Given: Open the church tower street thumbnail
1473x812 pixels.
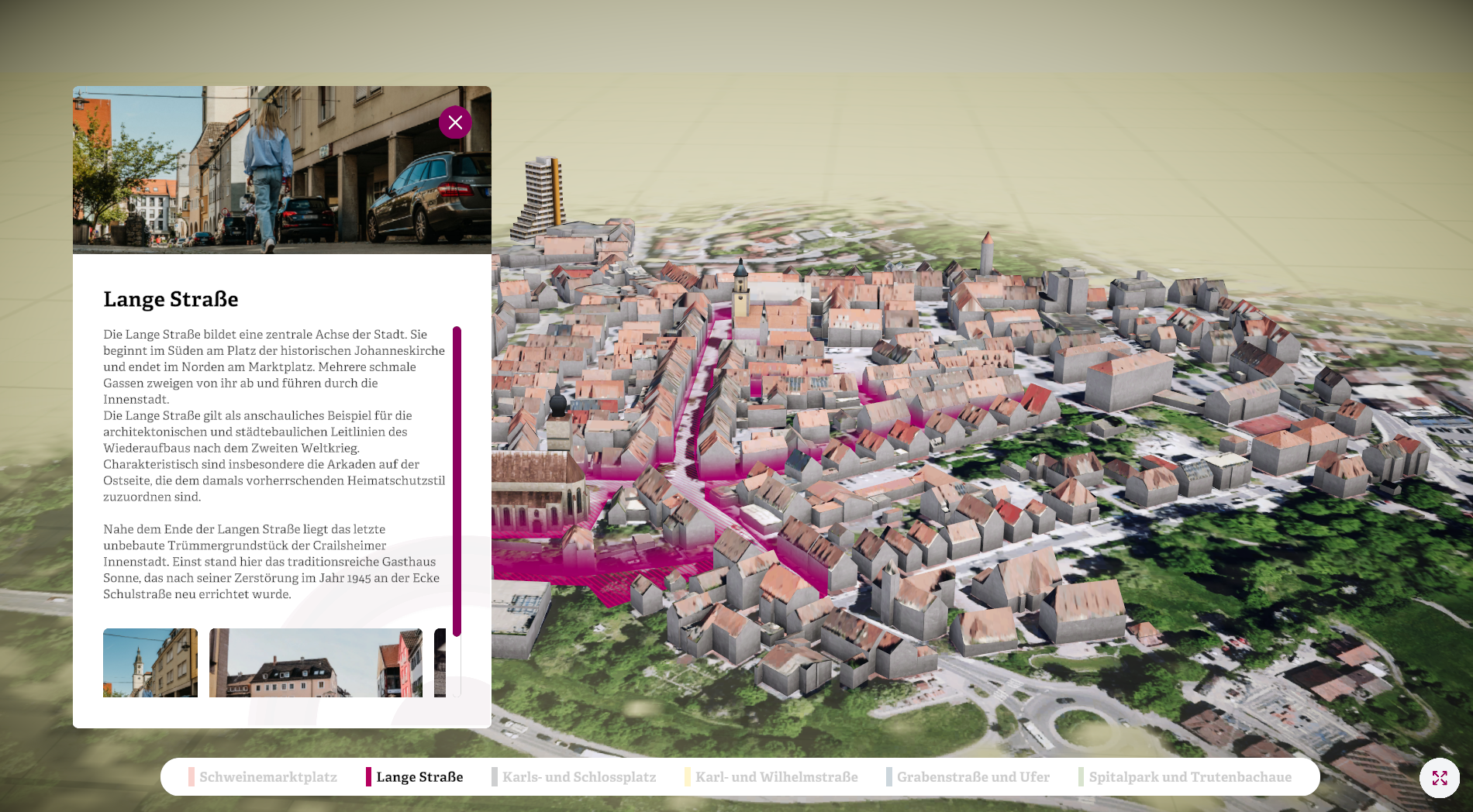Looking at the screenshot, I should (150, 662).
